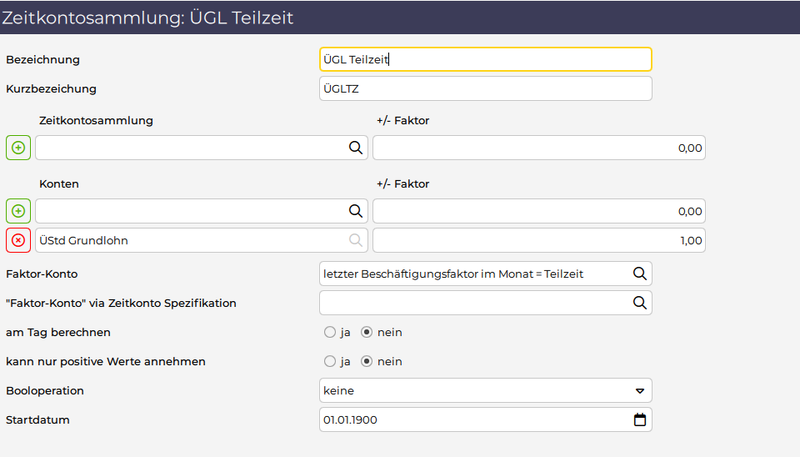Open calendar picker for Startdatum
This screenshot has width=800, height=457.
[640, 420]
